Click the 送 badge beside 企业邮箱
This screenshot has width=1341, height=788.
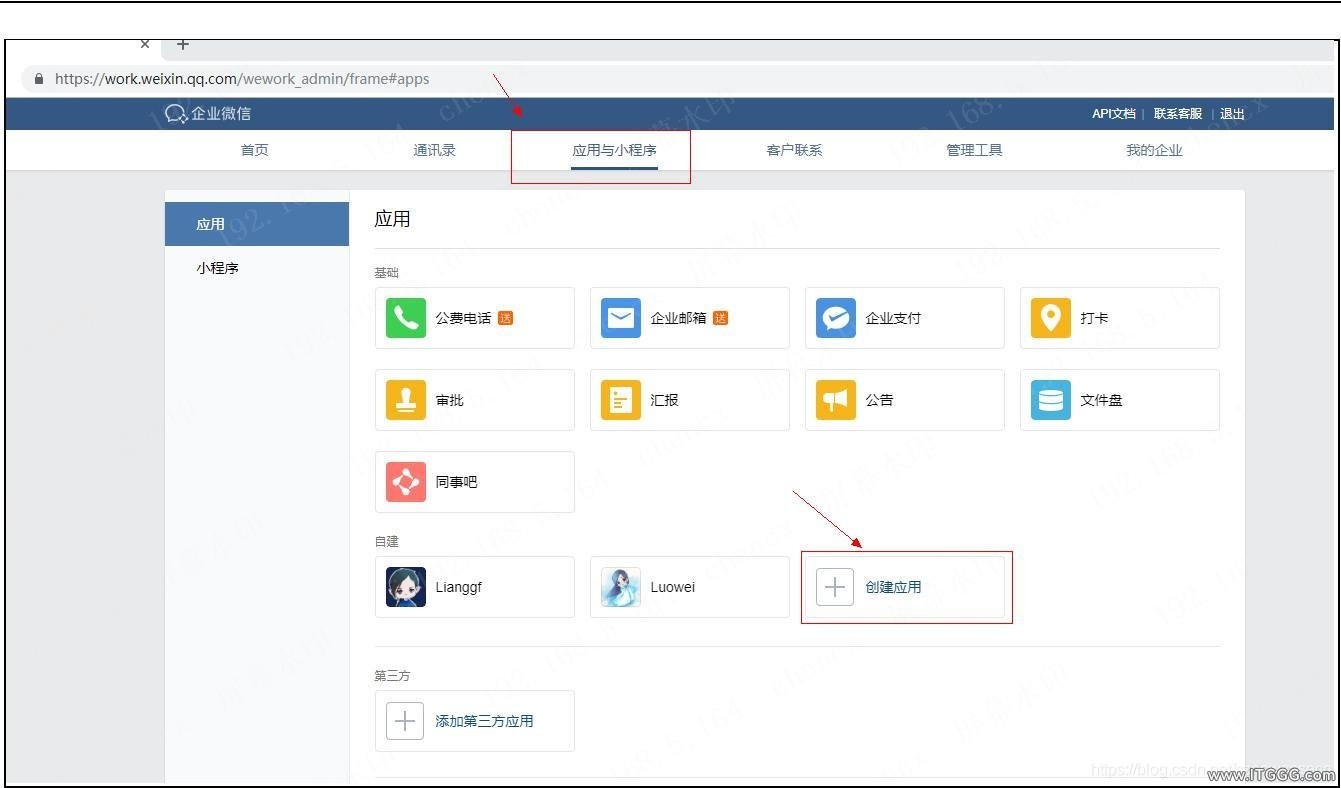pos(720,318)
